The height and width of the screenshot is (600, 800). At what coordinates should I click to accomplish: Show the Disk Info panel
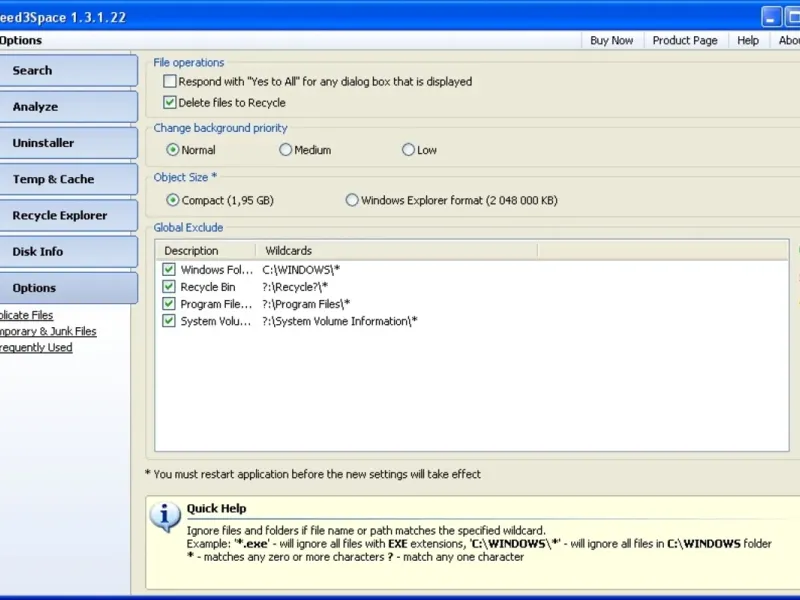[68, 252]
